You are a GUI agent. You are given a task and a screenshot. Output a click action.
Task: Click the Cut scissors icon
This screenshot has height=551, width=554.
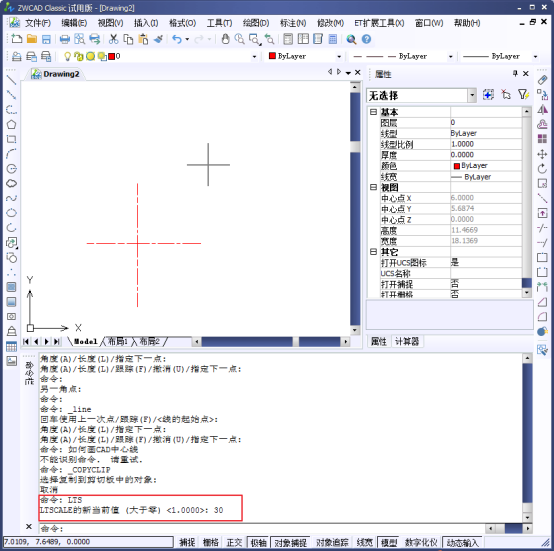[x=113, y=39]
